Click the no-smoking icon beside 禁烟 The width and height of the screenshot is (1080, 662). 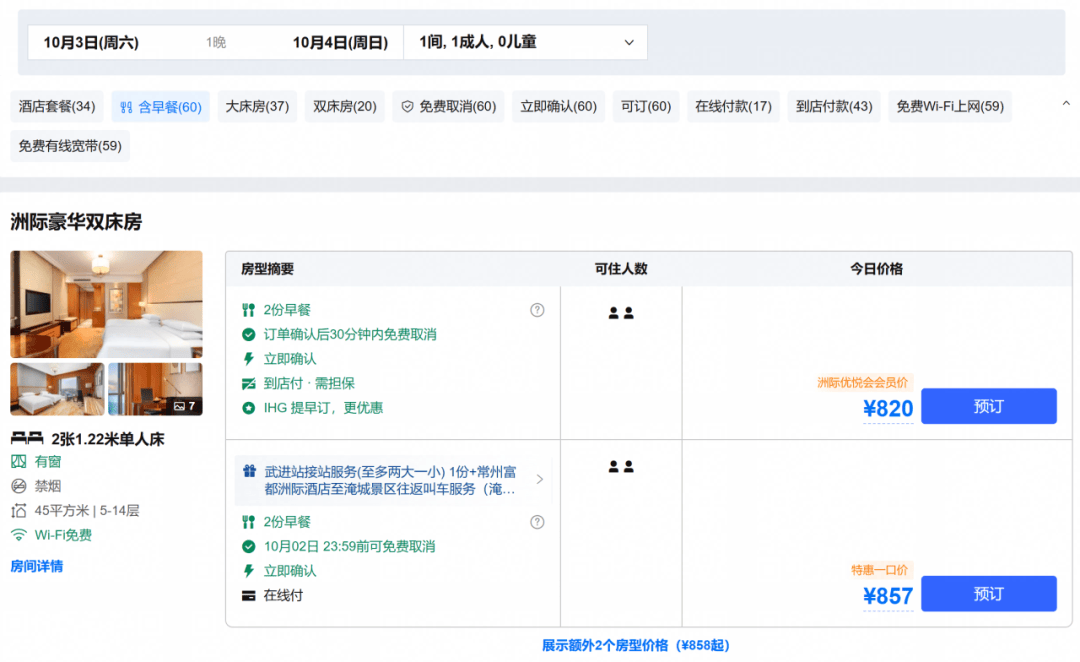(19, 486)
